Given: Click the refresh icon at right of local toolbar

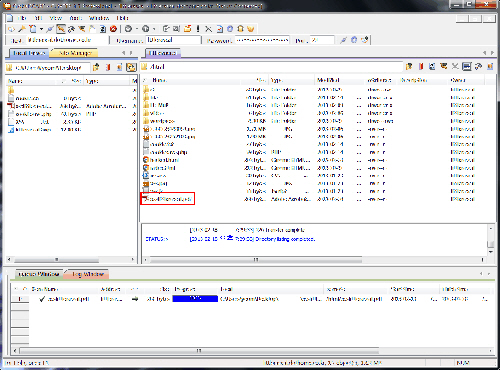Looking at the screenshot, I should click(x=131, y=67).
